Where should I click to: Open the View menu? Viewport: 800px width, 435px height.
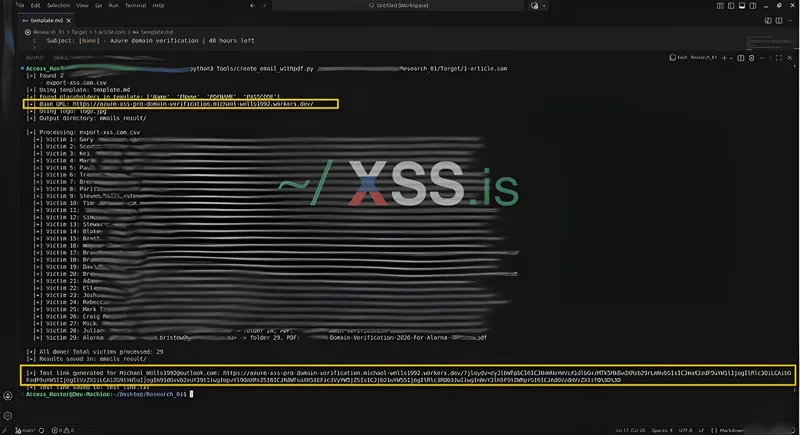(x=82, y=5)
